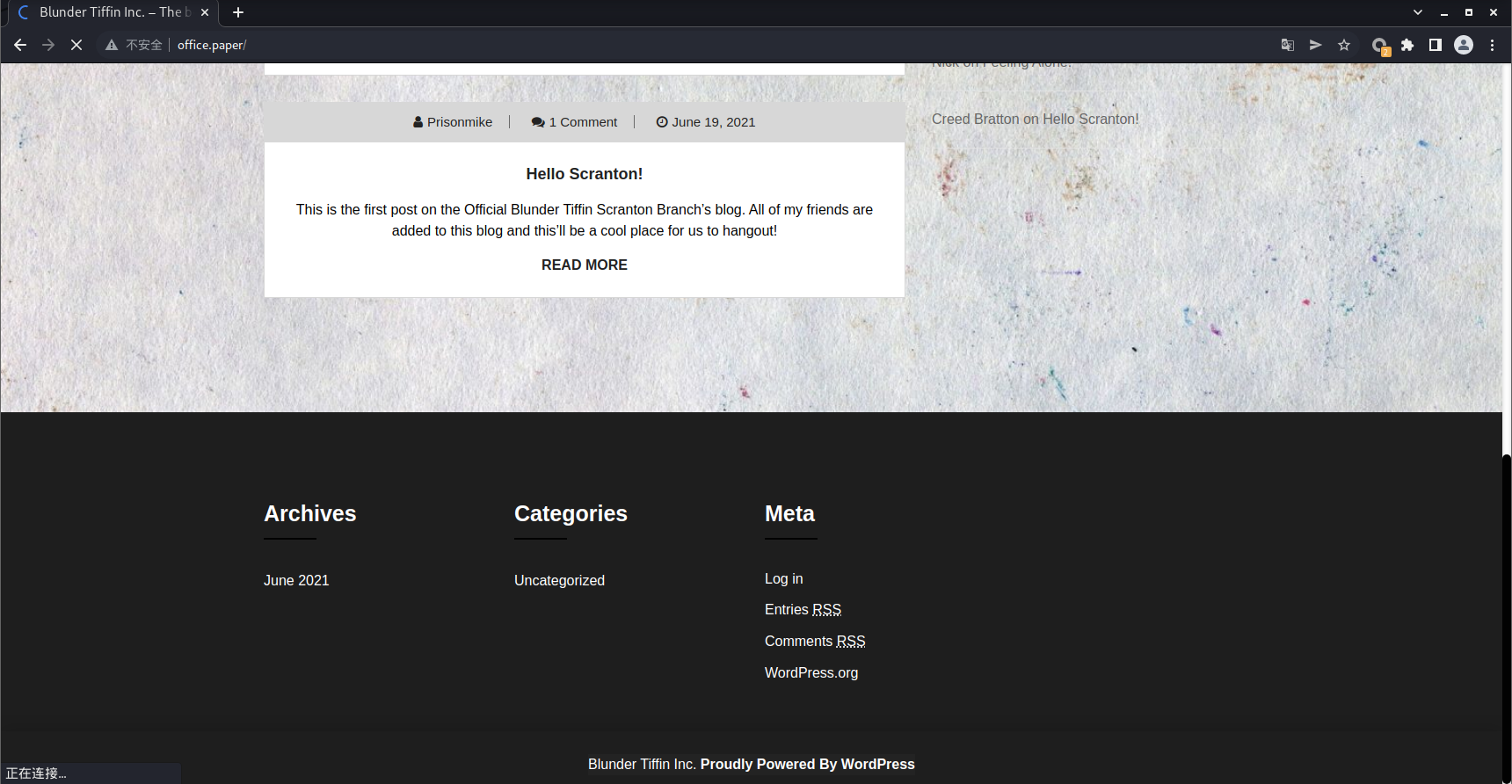Click the Log in meta link
The width and height of the screenshot is (1512, 784).
783,579
